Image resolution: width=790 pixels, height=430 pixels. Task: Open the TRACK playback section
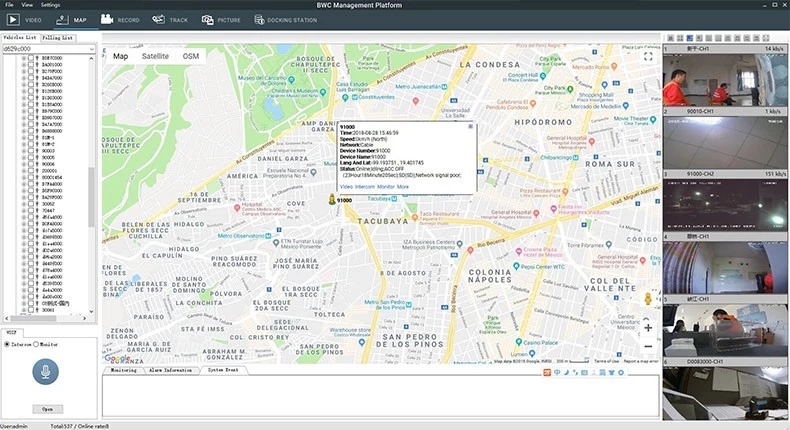(170, 20)
